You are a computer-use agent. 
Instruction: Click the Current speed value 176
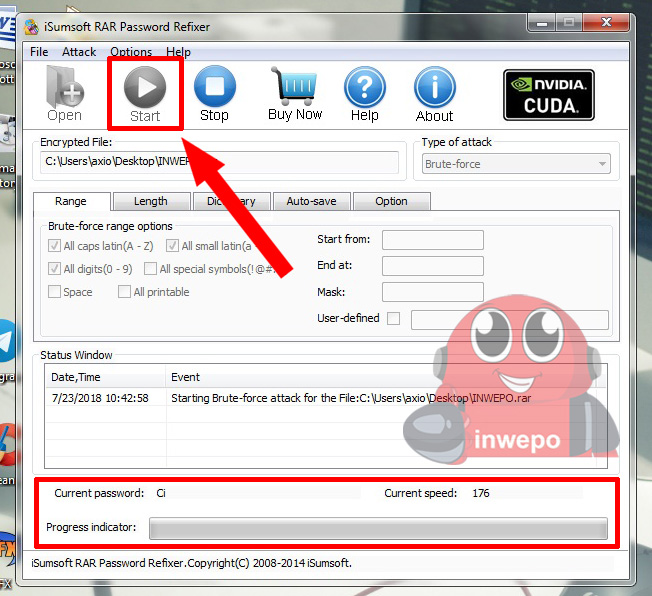pos(481,493)
